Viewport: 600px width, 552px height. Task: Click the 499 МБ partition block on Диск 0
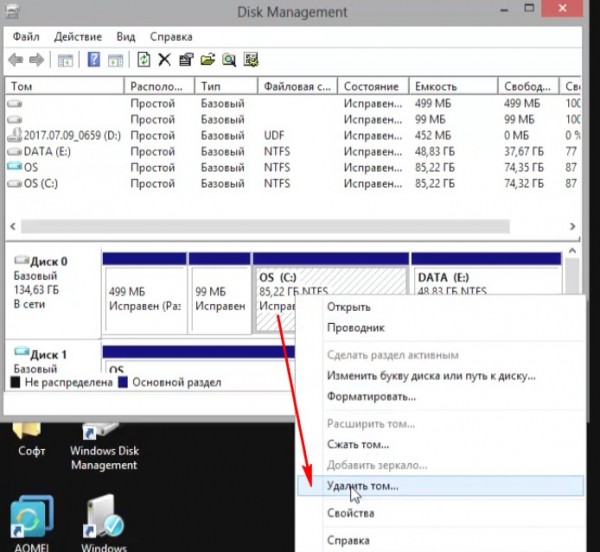145,293
